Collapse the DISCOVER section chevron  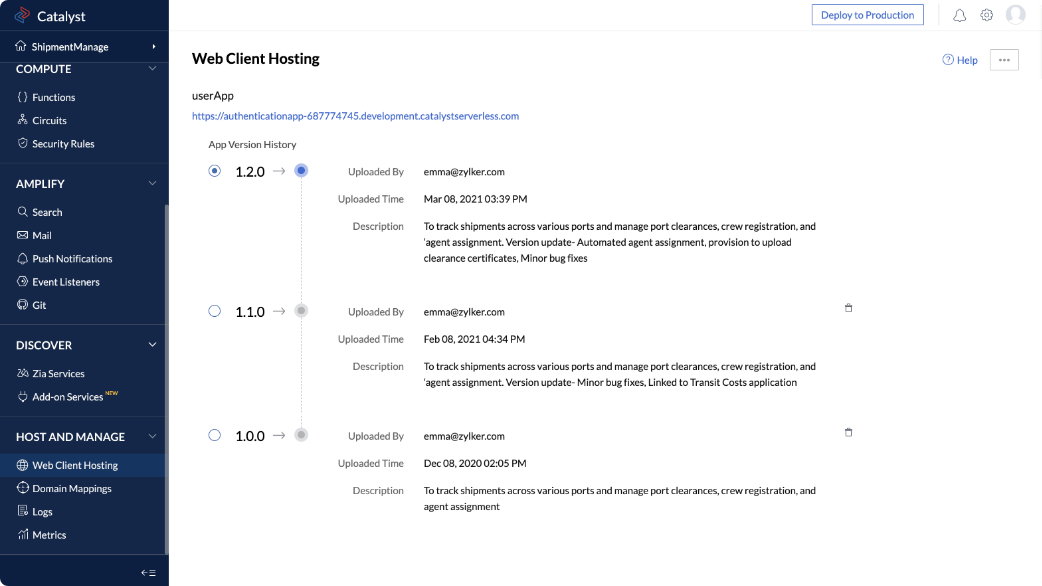pos(152,345)
